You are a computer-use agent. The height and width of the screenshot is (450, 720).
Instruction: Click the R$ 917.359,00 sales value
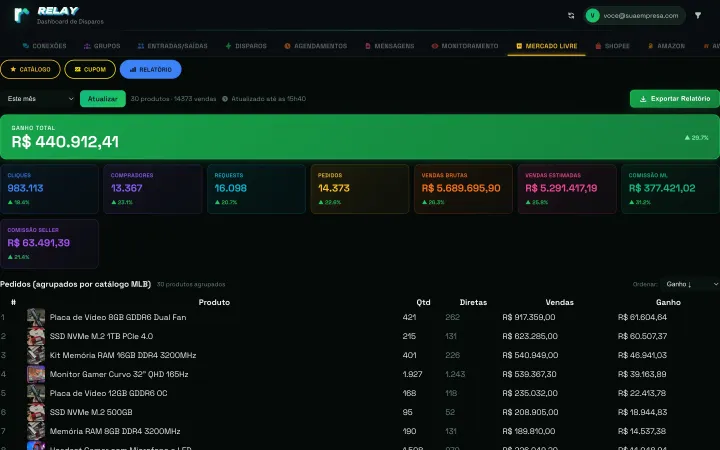(x=529, y=317)
